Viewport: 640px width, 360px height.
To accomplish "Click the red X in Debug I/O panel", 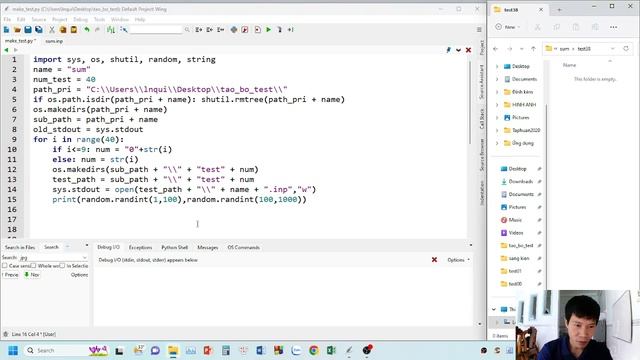I will (x=434, y=260).
